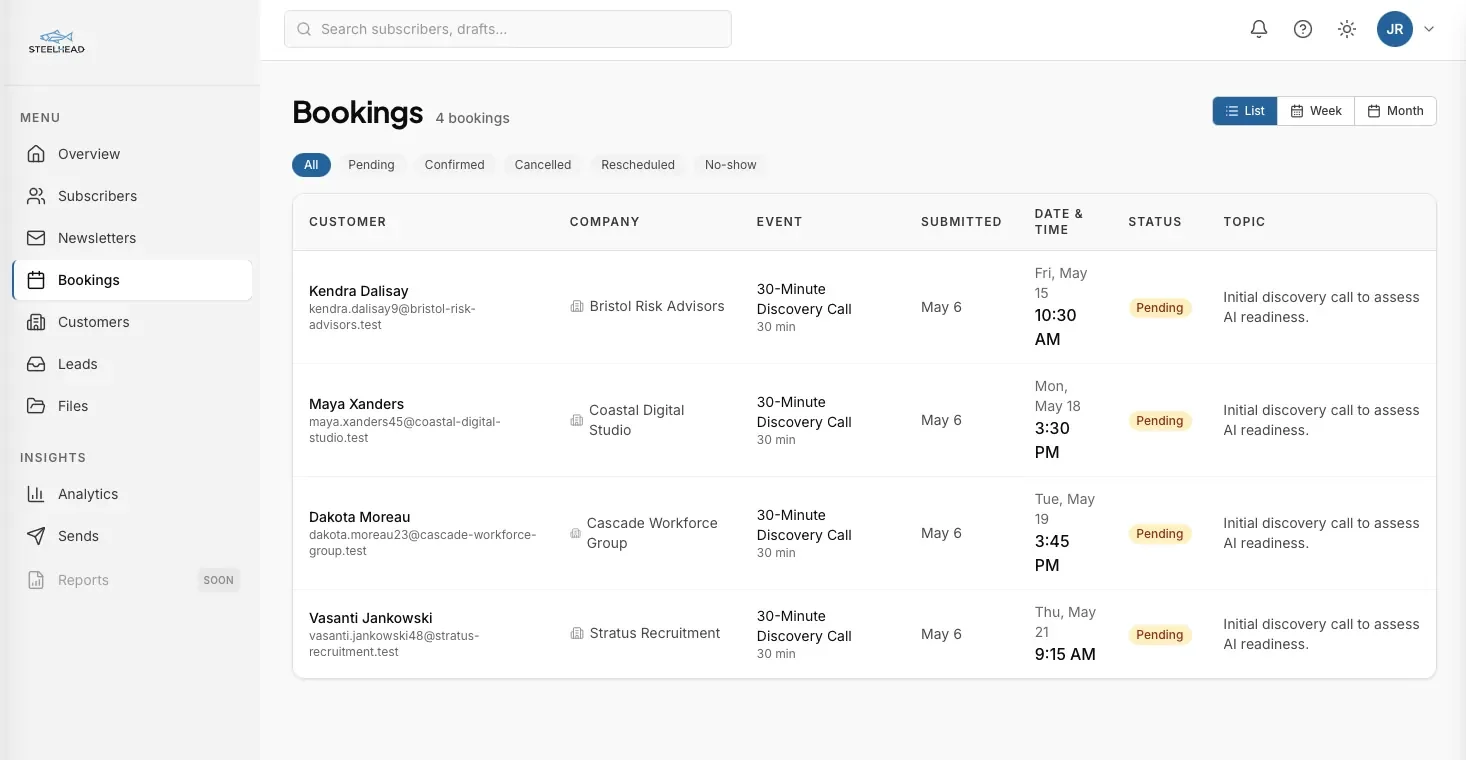
Task: Click Pending status badge for Kendra Dalisay
Action: pyautogui.click(x=1160, y=308)
